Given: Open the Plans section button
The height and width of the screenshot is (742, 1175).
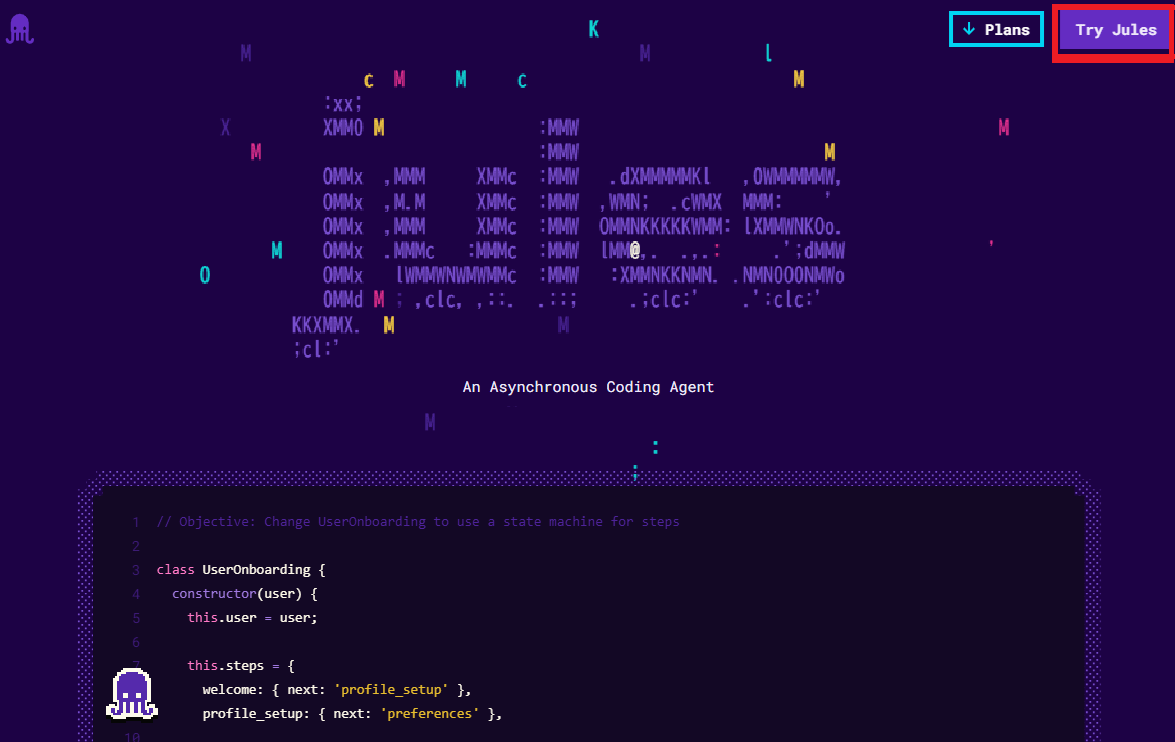Looking at the screenshot, I should pos(996,29).
